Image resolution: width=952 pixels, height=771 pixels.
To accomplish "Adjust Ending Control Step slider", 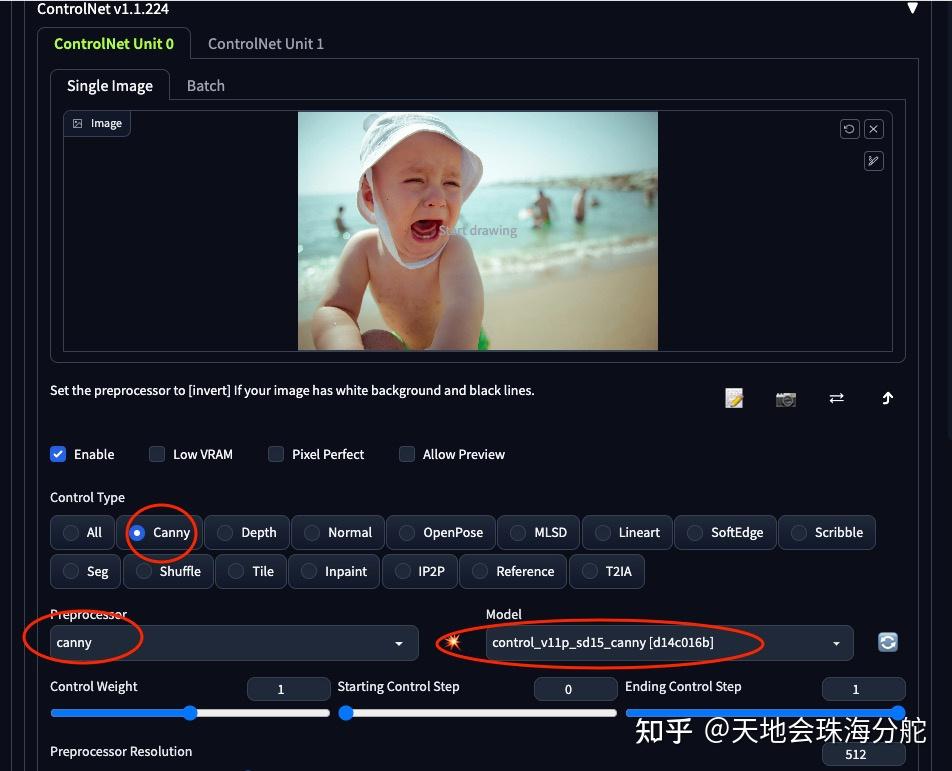I will pos(765,713).
